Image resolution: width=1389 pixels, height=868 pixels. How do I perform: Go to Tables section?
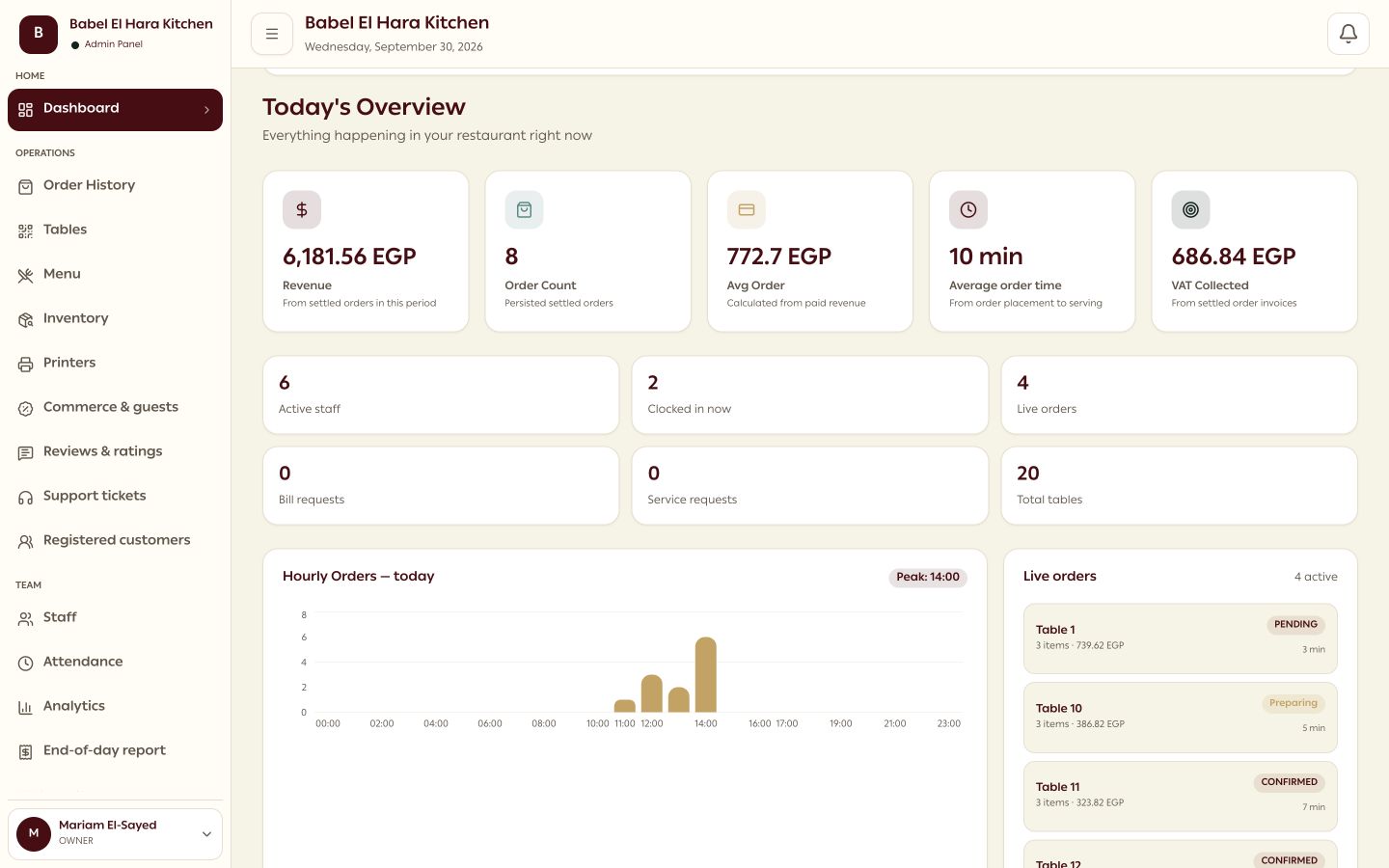click(115, 230)
